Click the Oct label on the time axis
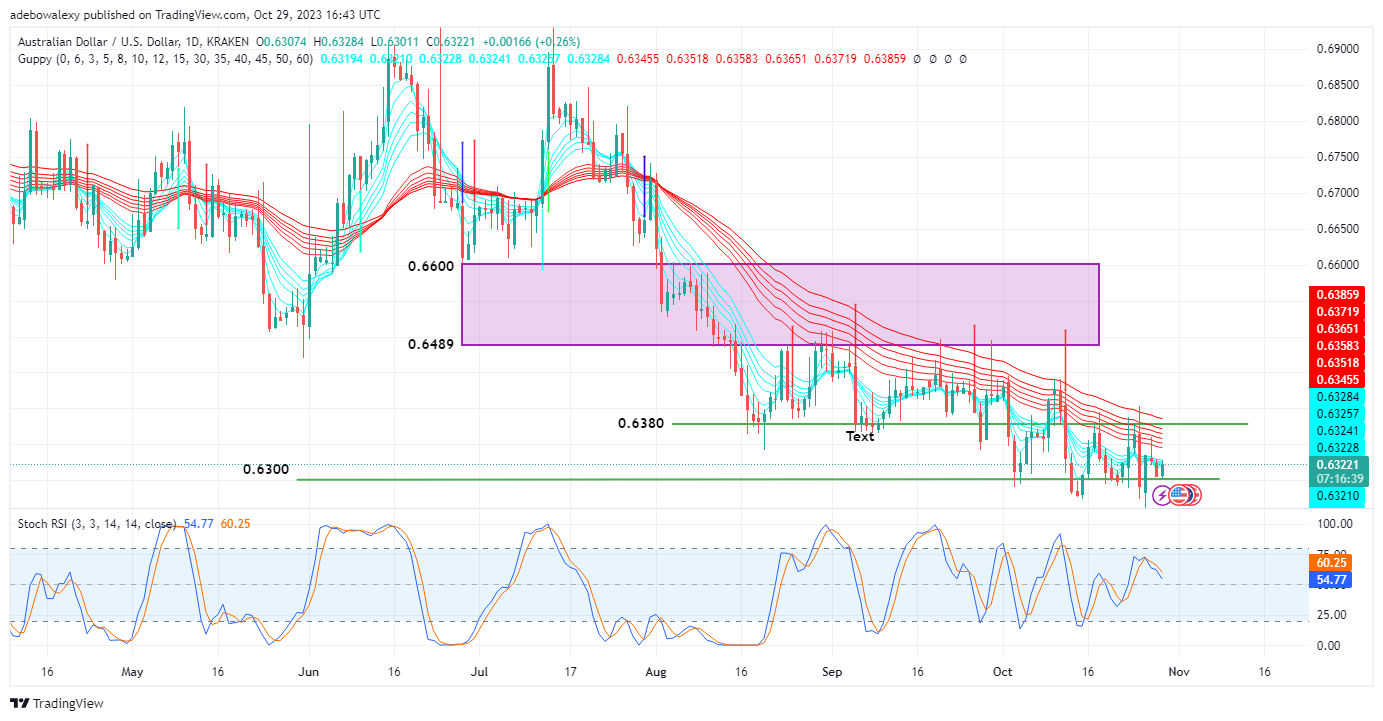 point(1002,673)
